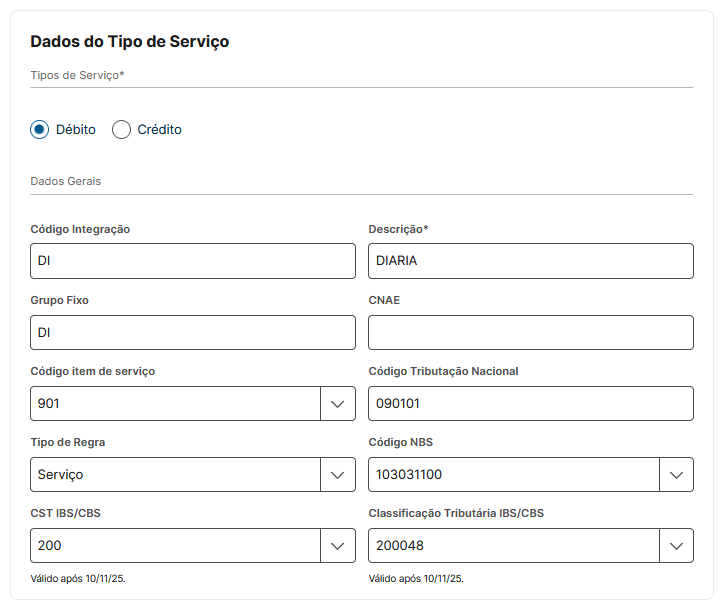Click chevron arrow of Tipo de Regra
This screenshot has height=604, width=720.
coord(337,475)
